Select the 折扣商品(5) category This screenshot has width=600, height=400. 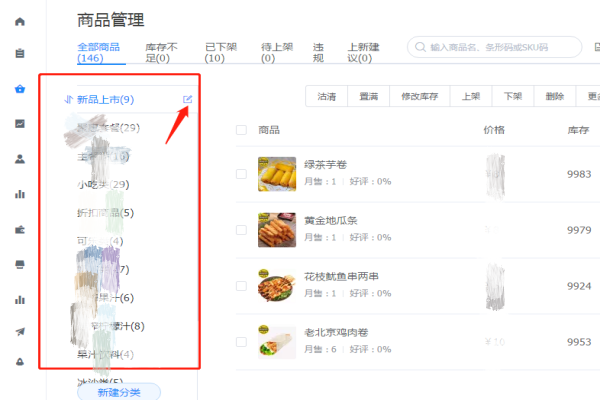[106, 213]
